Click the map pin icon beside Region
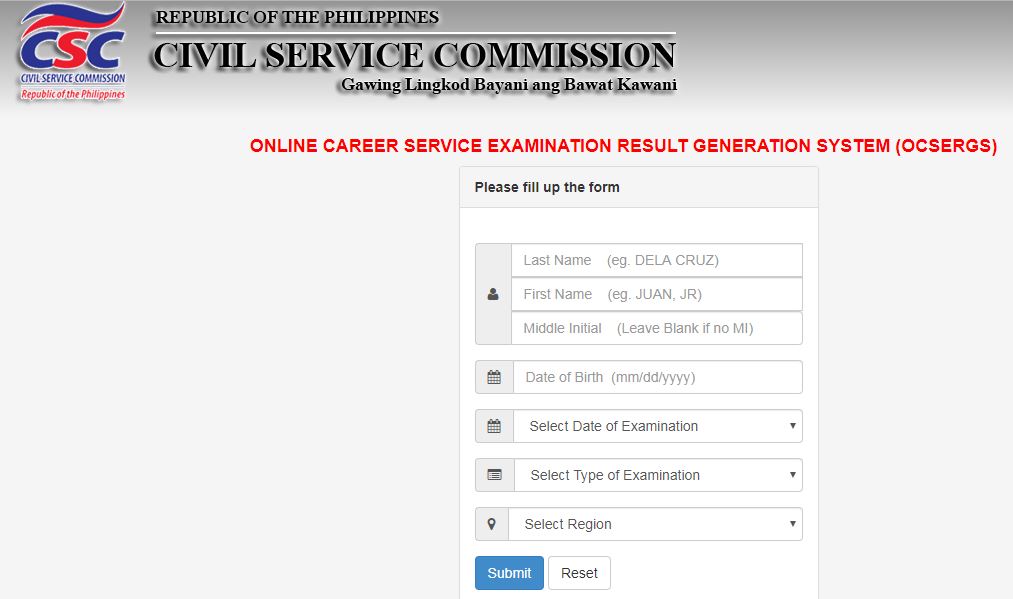1013x599 pixels. click(491, 524)
